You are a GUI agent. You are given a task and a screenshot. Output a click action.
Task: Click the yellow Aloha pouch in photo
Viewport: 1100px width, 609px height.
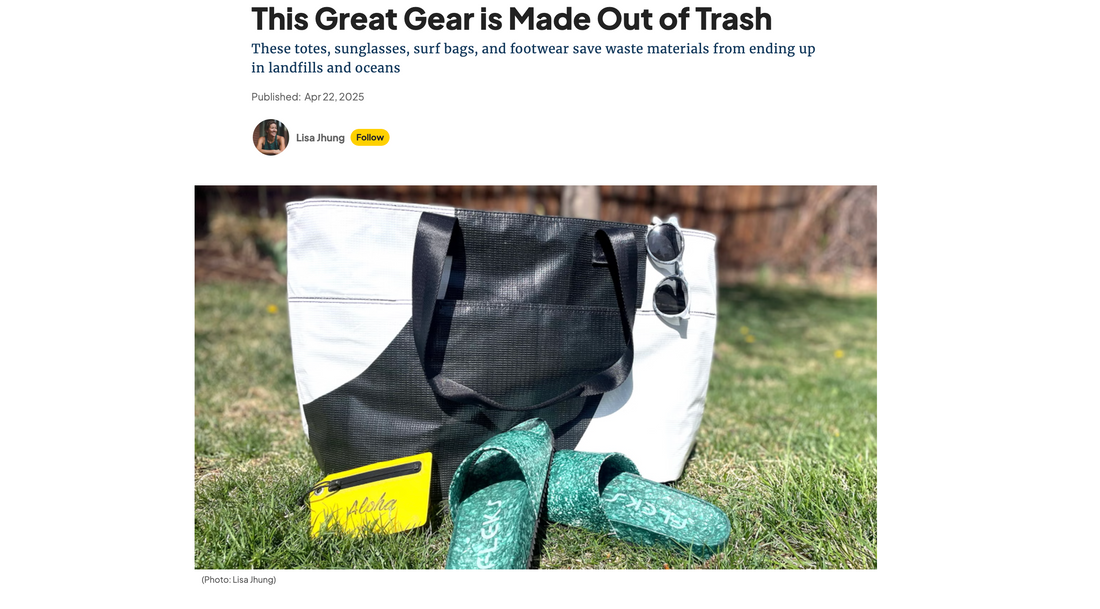click(x=370, y=495)
